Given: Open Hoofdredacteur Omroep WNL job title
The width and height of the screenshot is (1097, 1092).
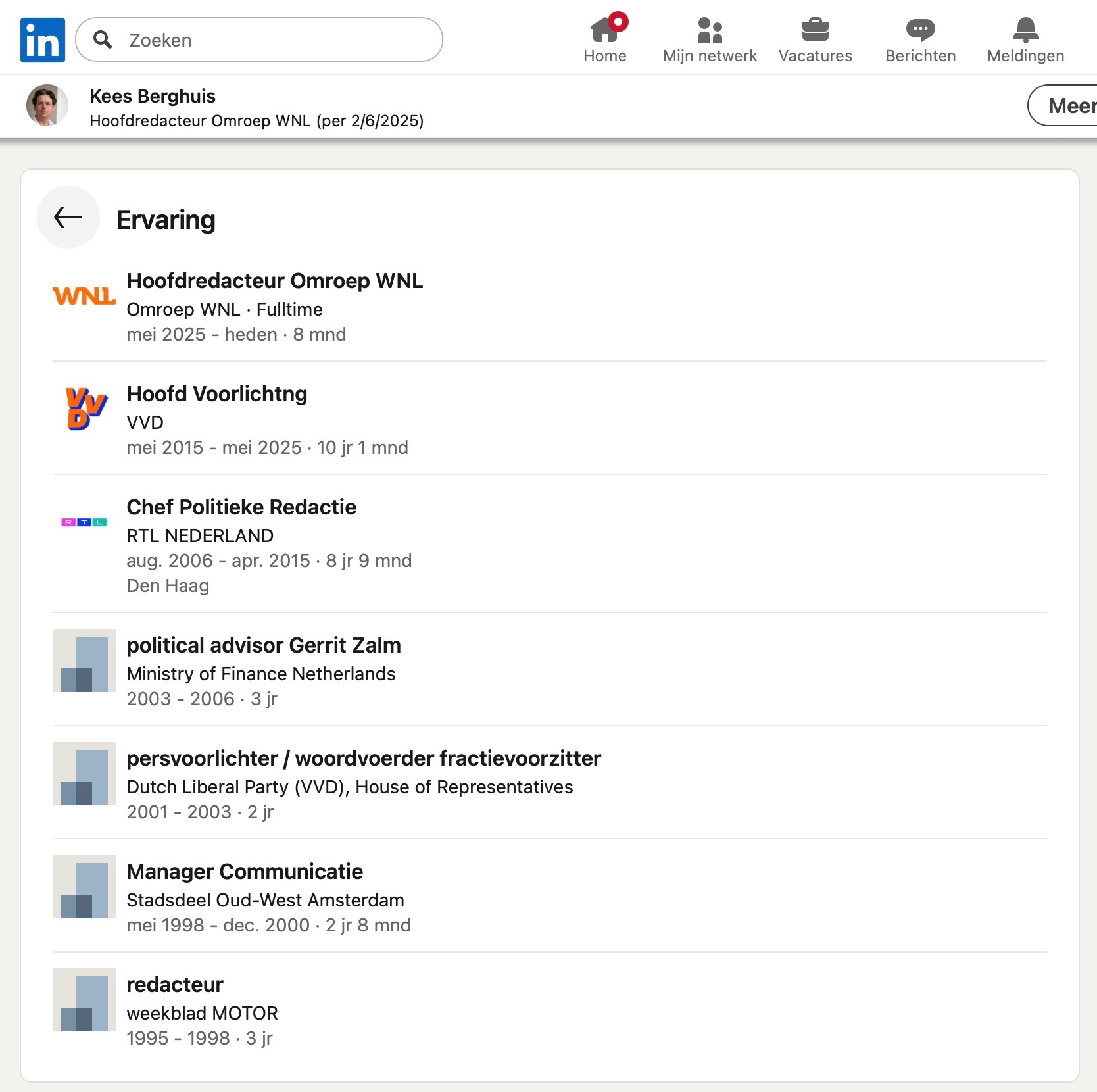Looking at the screenshot, I should coord(275,281).
